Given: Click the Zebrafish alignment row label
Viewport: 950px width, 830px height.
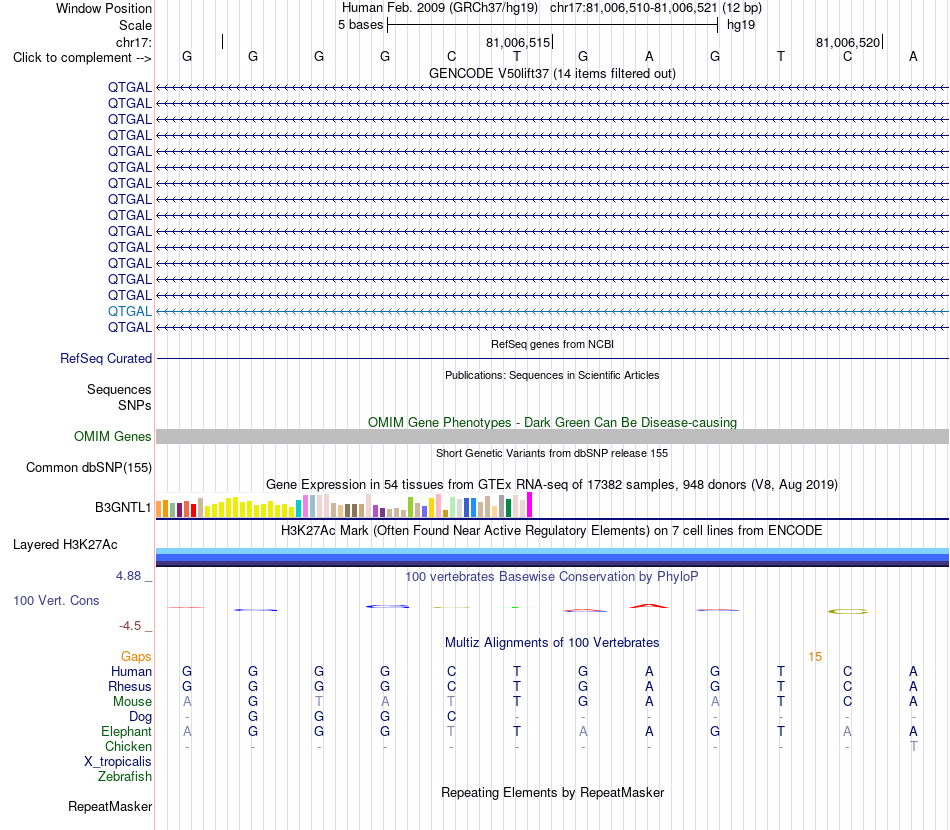Looking at the screenshot, I should click(x=125, y=777).
